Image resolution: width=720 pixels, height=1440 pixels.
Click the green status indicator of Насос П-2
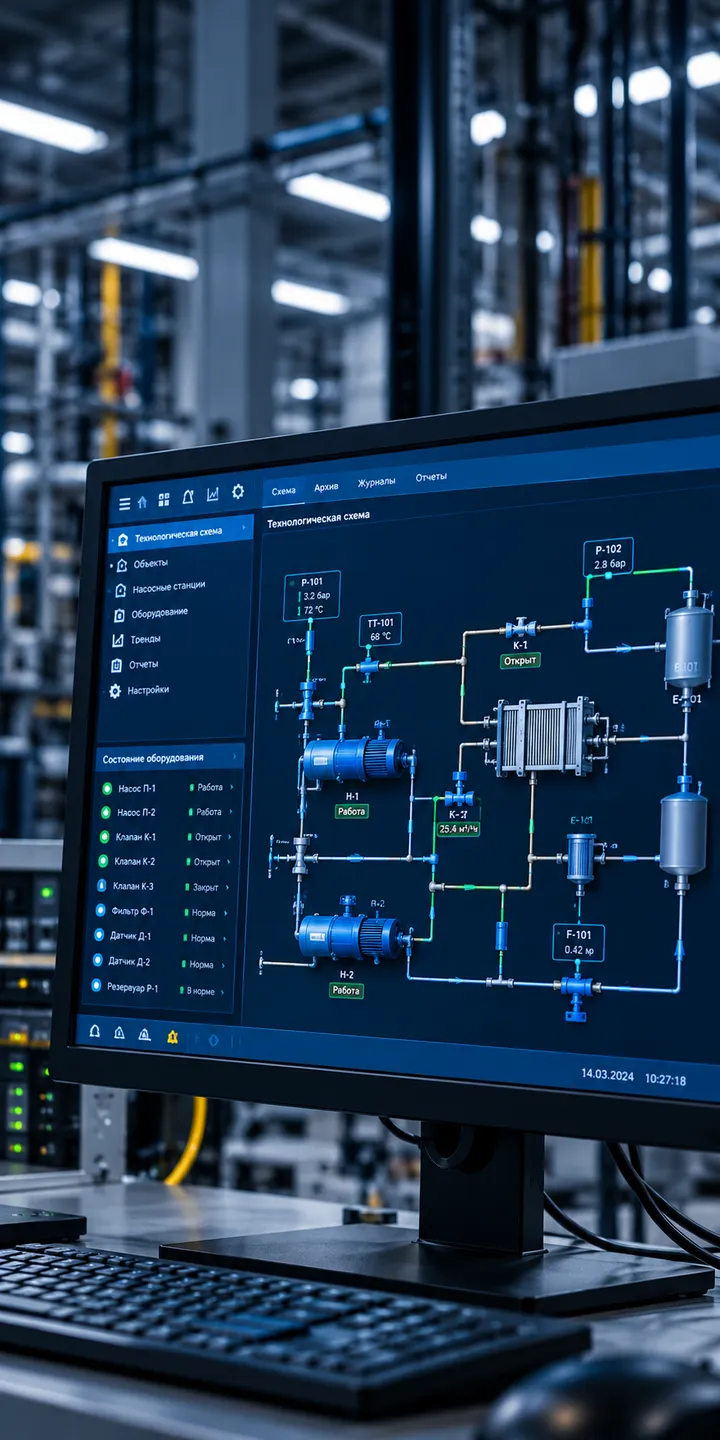point(106,813)
